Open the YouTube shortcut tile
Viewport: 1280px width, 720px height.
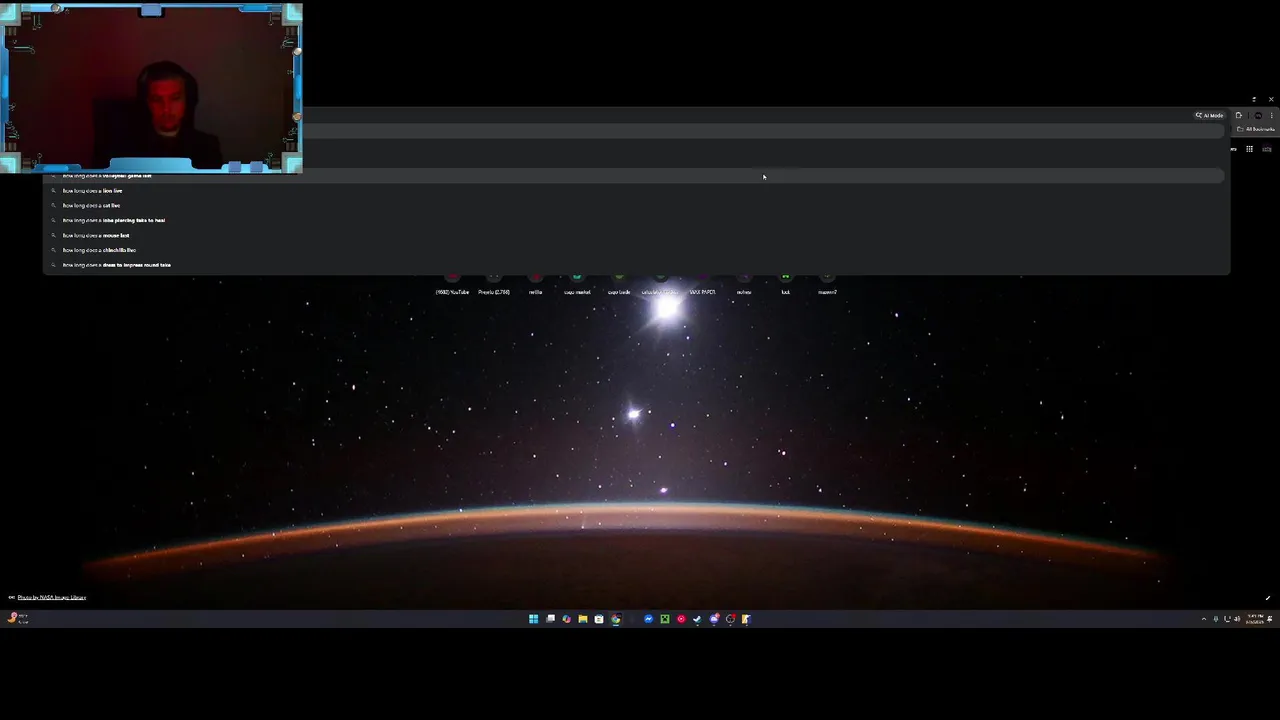point(452,284)
